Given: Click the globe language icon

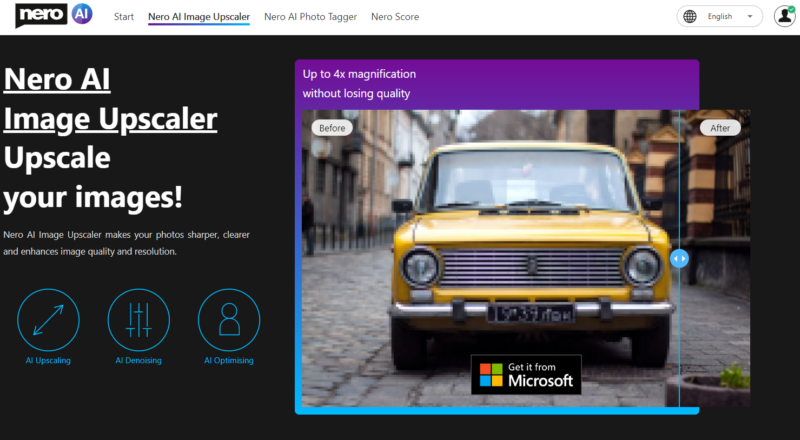Looking at the screenshot, I should (x=690, y=16).
